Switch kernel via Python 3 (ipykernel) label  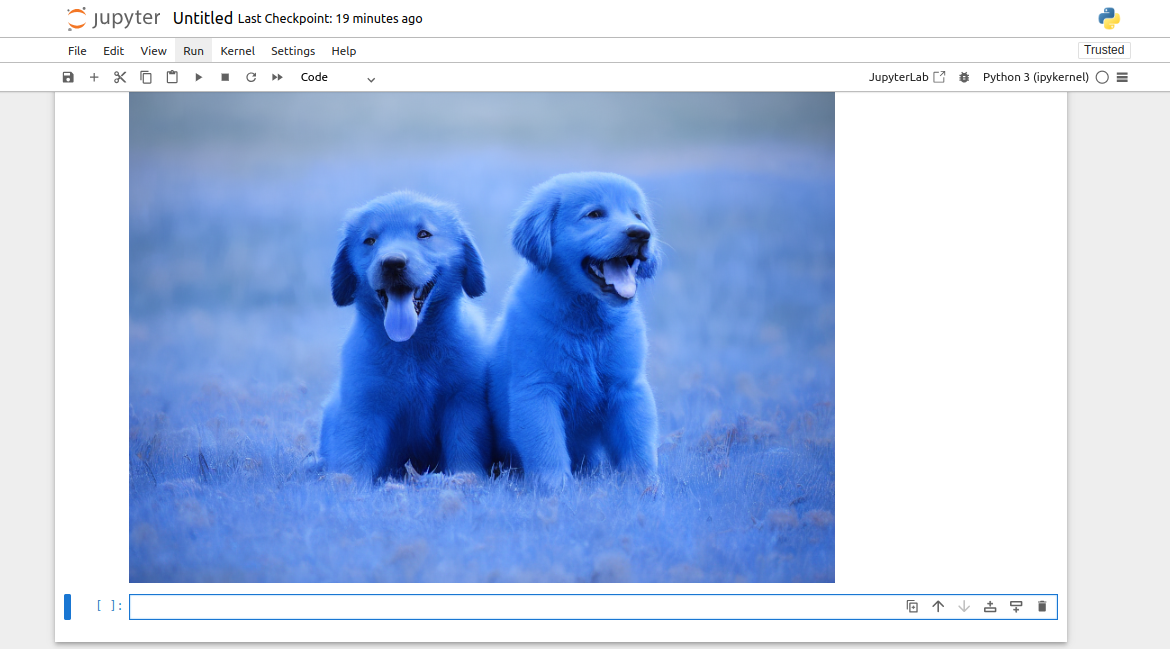pos(1035,77)
